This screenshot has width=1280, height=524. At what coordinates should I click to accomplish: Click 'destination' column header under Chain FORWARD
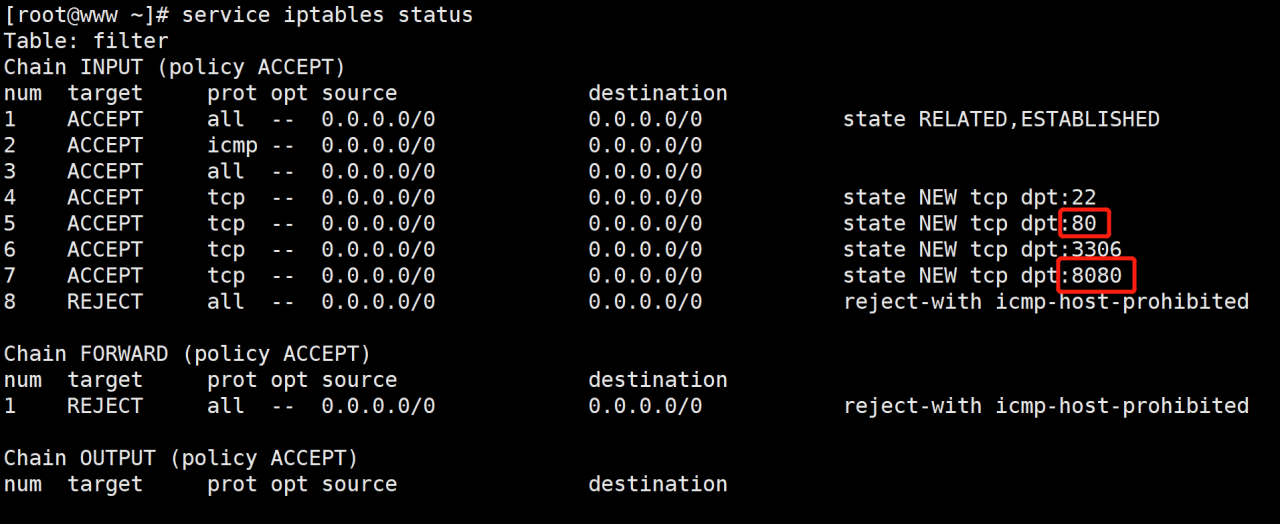657,380
